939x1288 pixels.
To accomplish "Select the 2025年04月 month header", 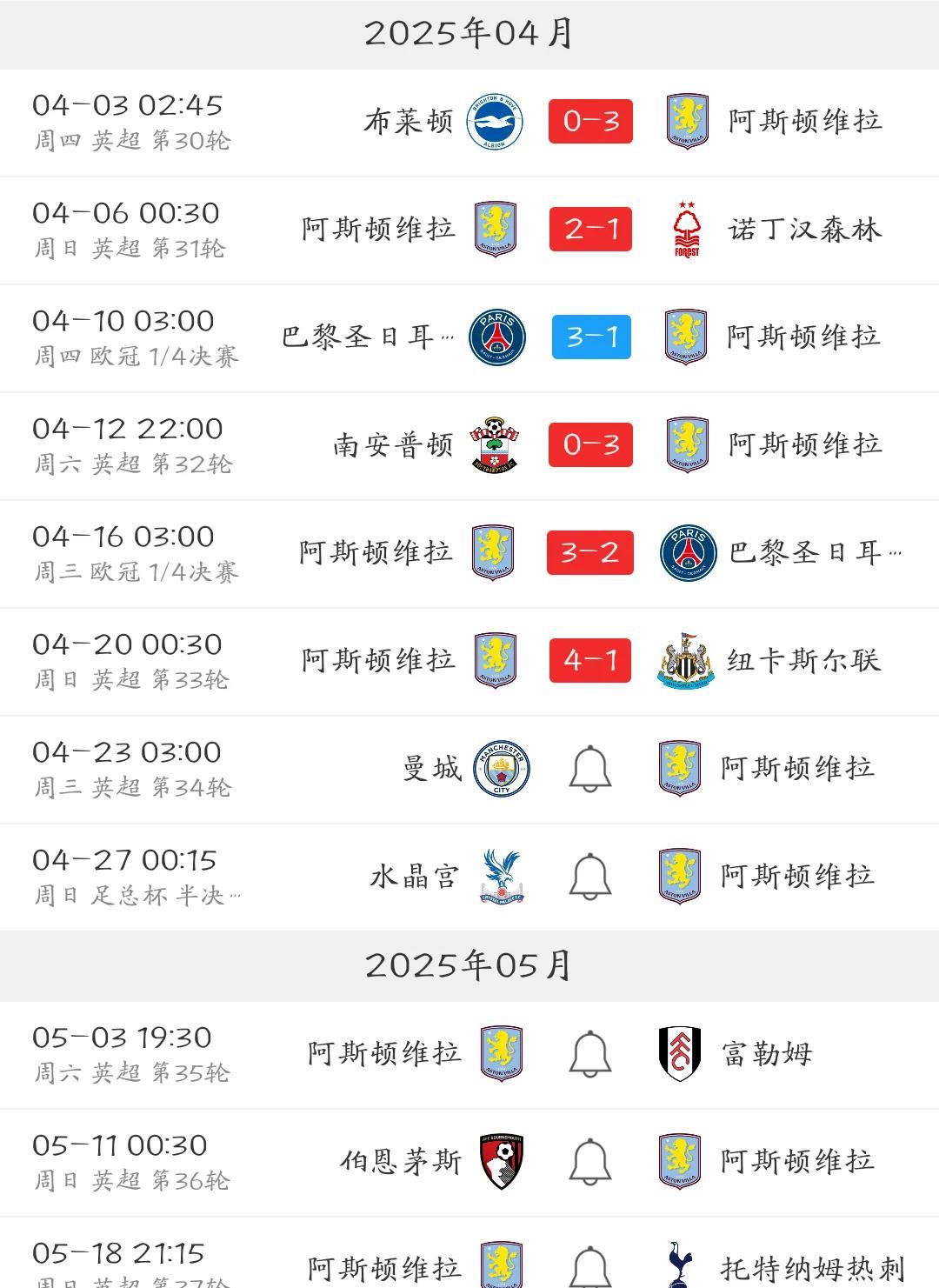I will [469, 34].
